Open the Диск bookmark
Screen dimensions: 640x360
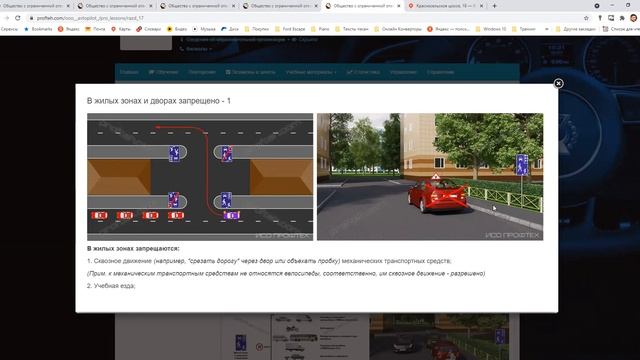pos(230,29)
